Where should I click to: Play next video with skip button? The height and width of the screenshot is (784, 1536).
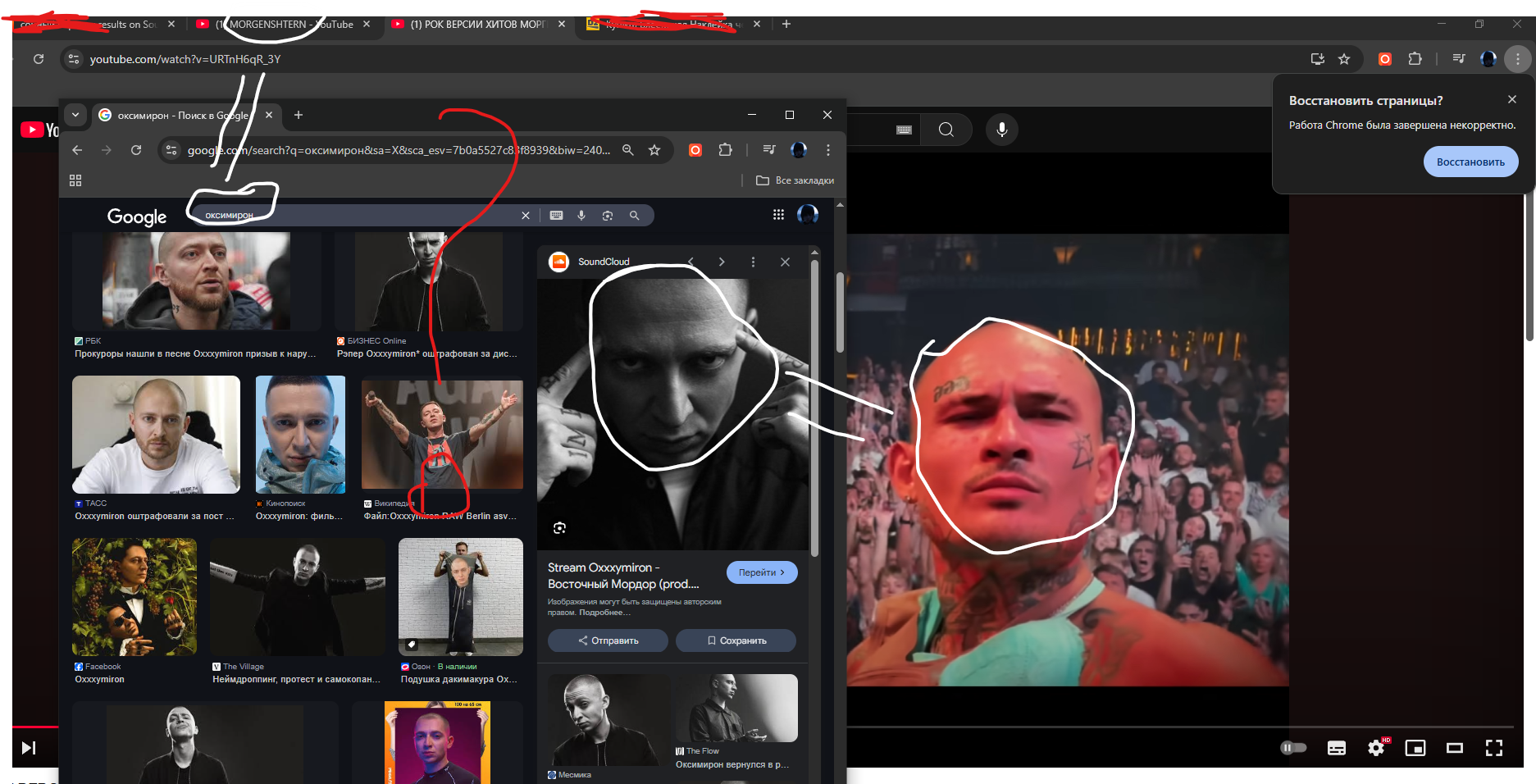(x=29, y=748)
